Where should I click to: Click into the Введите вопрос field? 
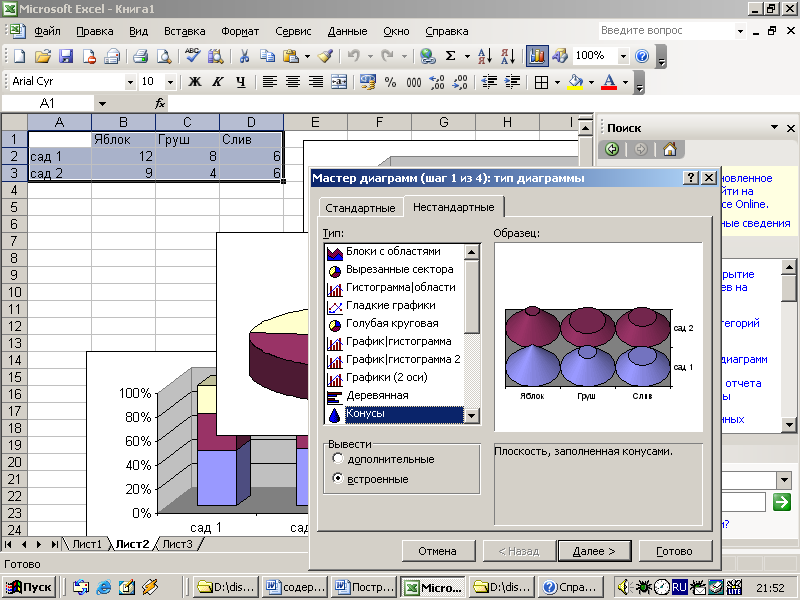[x=666, y=31]
